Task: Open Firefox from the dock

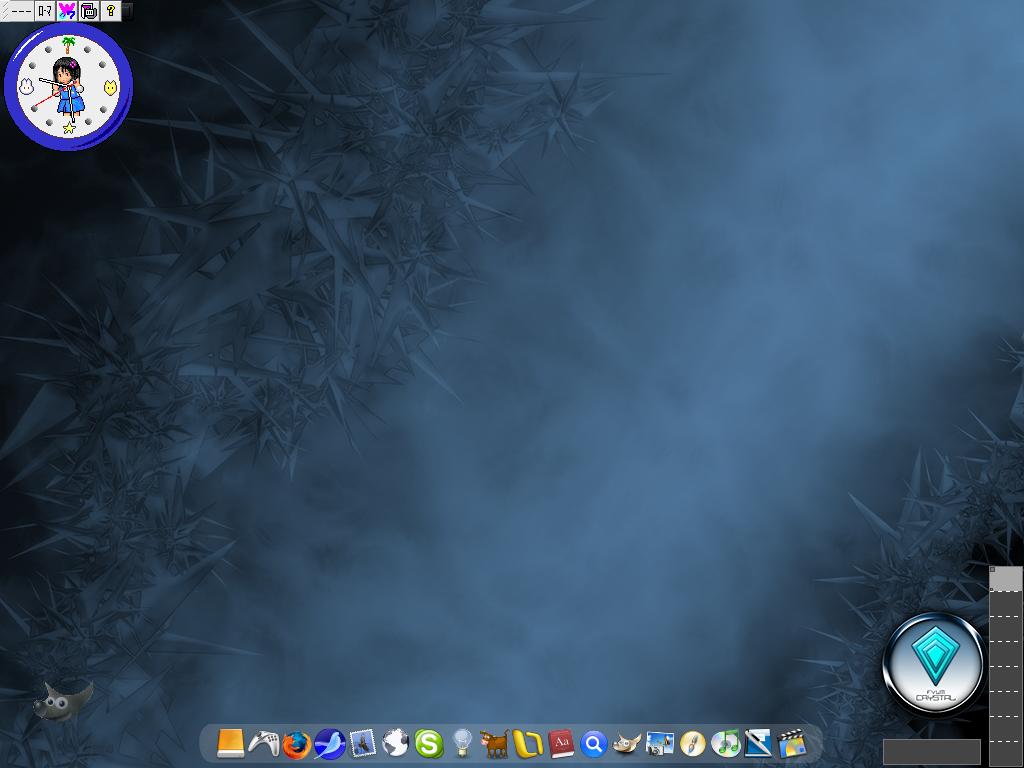Action: pyautogui.click(x=296, y=744)
